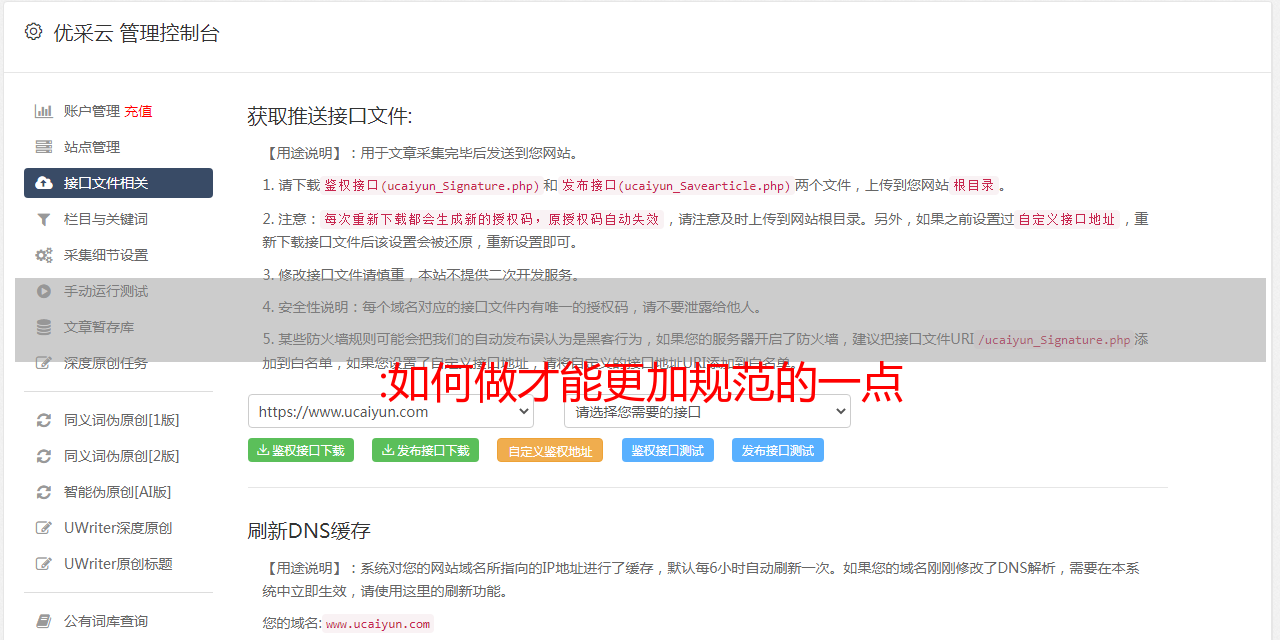
Task: Open UWriter原创标题 menu entry
Action: (118, 564)
